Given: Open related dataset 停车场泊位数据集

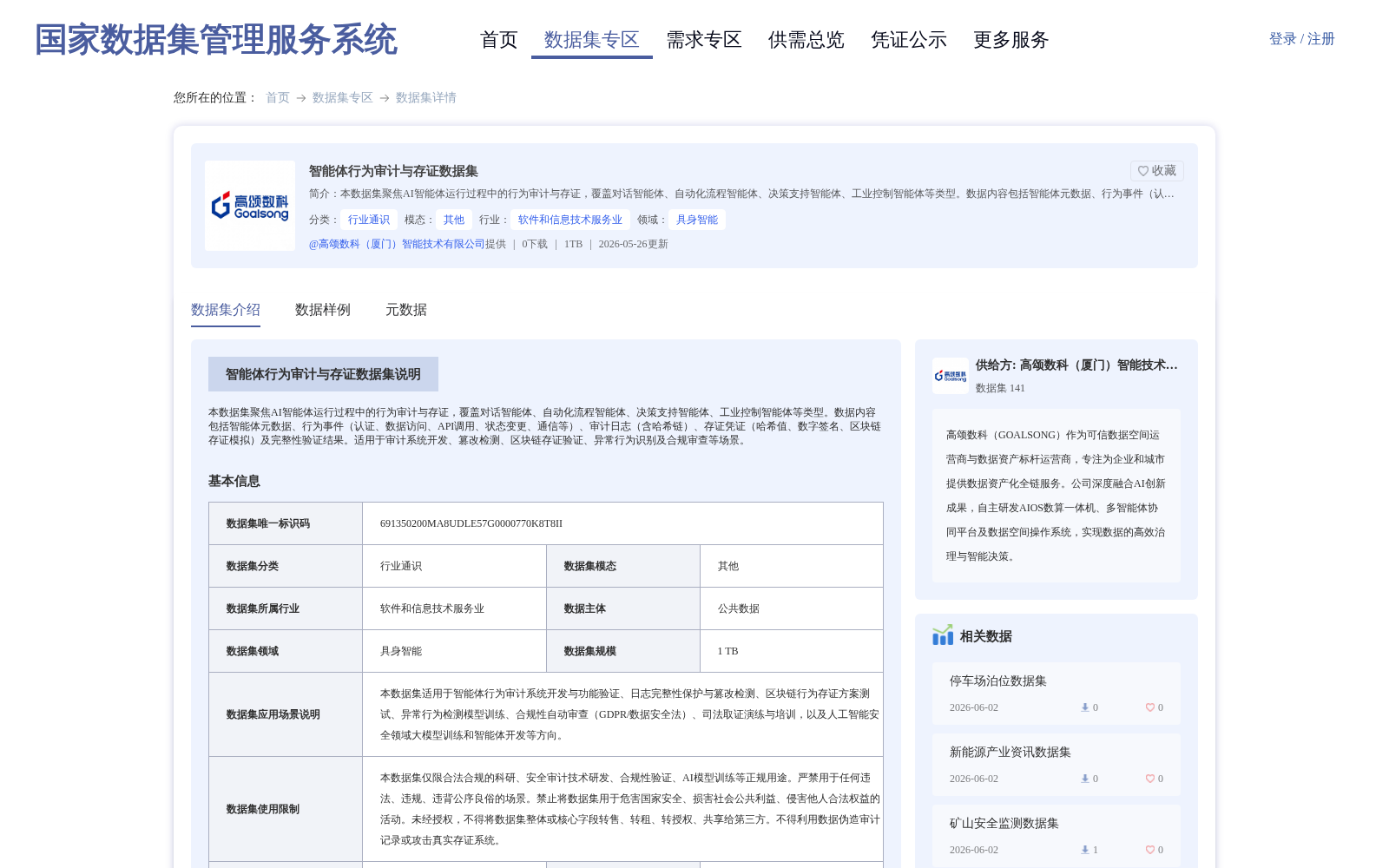Looking at the screenshot, I should coord(998,681).
